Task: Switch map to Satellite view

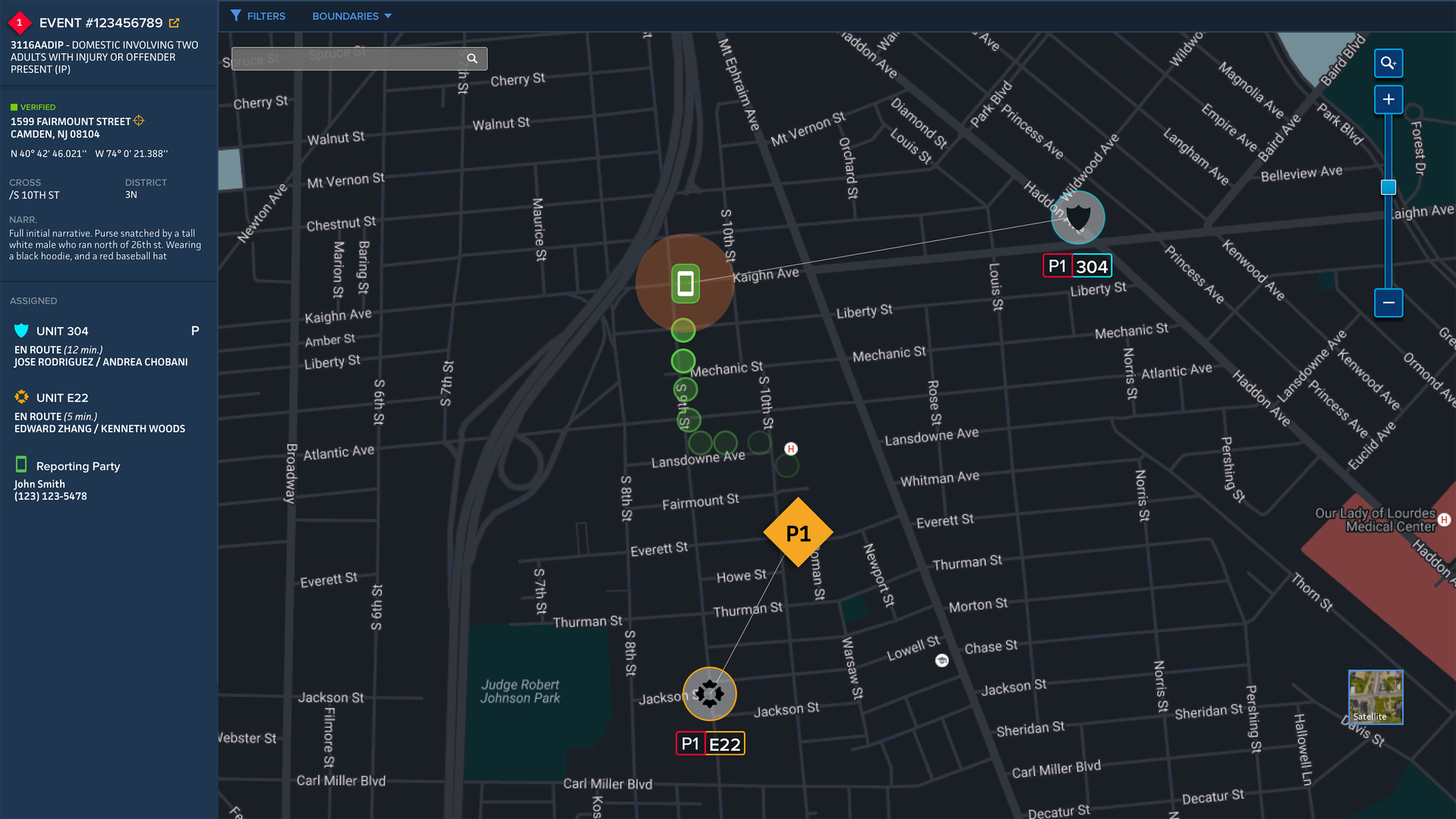Action: pos(1375,696)
